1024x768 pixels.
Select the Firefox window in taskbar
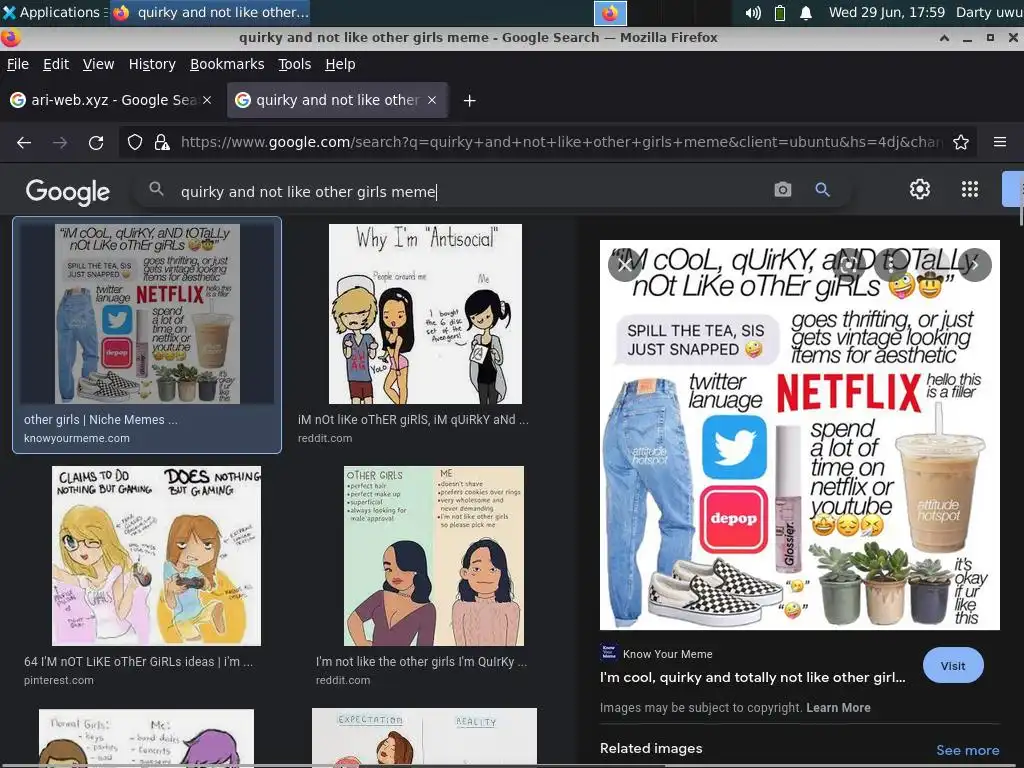click(x=210, y=12)
